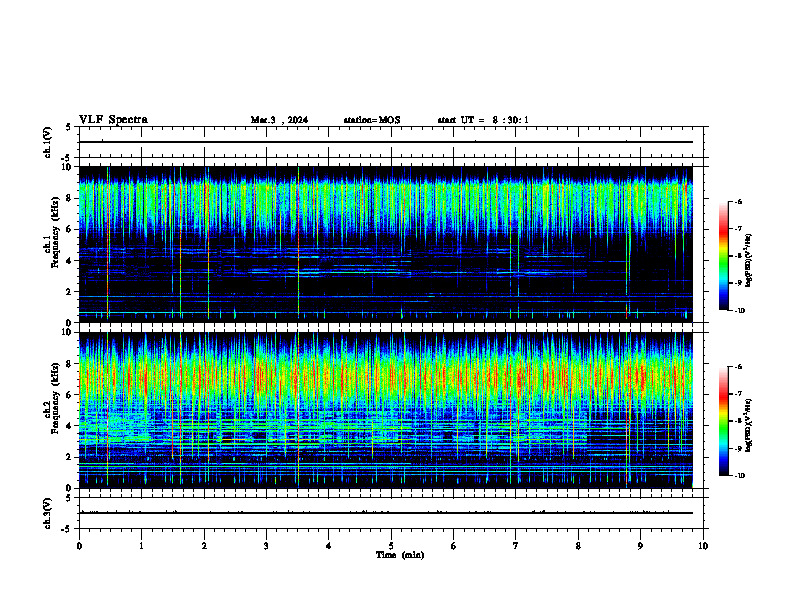This screenshot has height=612, width=792.
Task: Select the log(PSD) label beside ch.1 colour bar
Action: click(749, 260)
